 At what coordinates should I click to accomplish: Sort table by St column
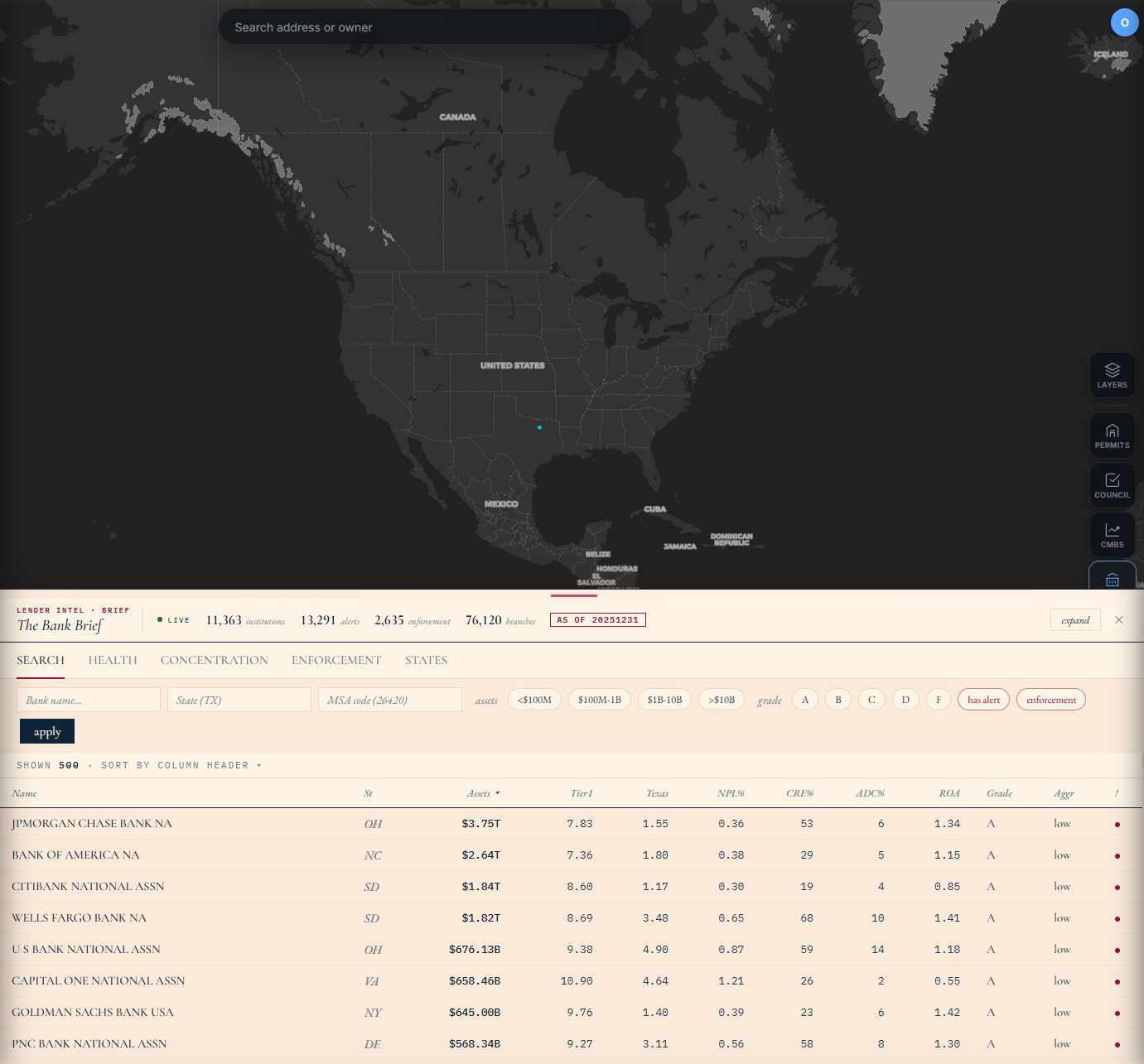[x=368, y=793]
